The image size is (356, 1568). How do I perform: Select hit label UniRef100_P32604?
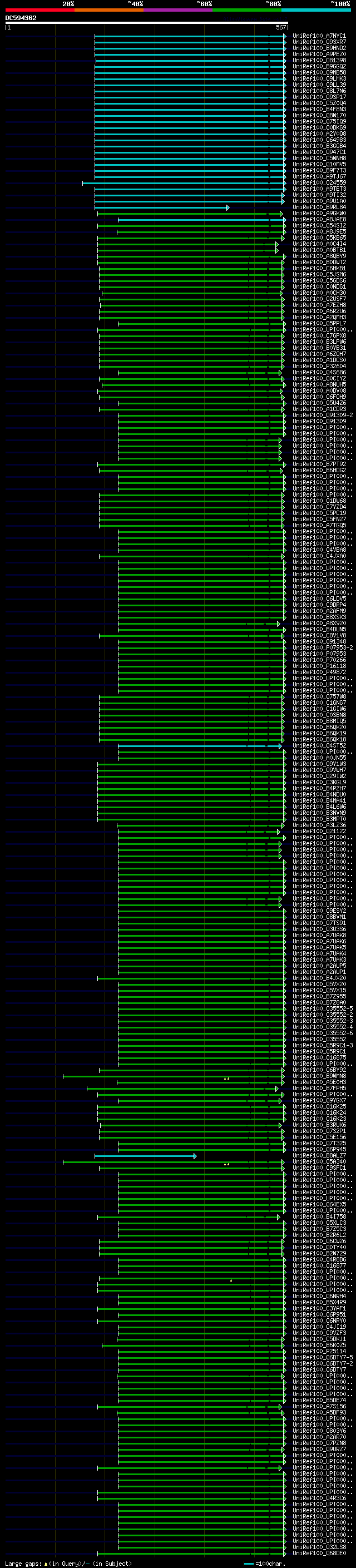coord(319,367)
